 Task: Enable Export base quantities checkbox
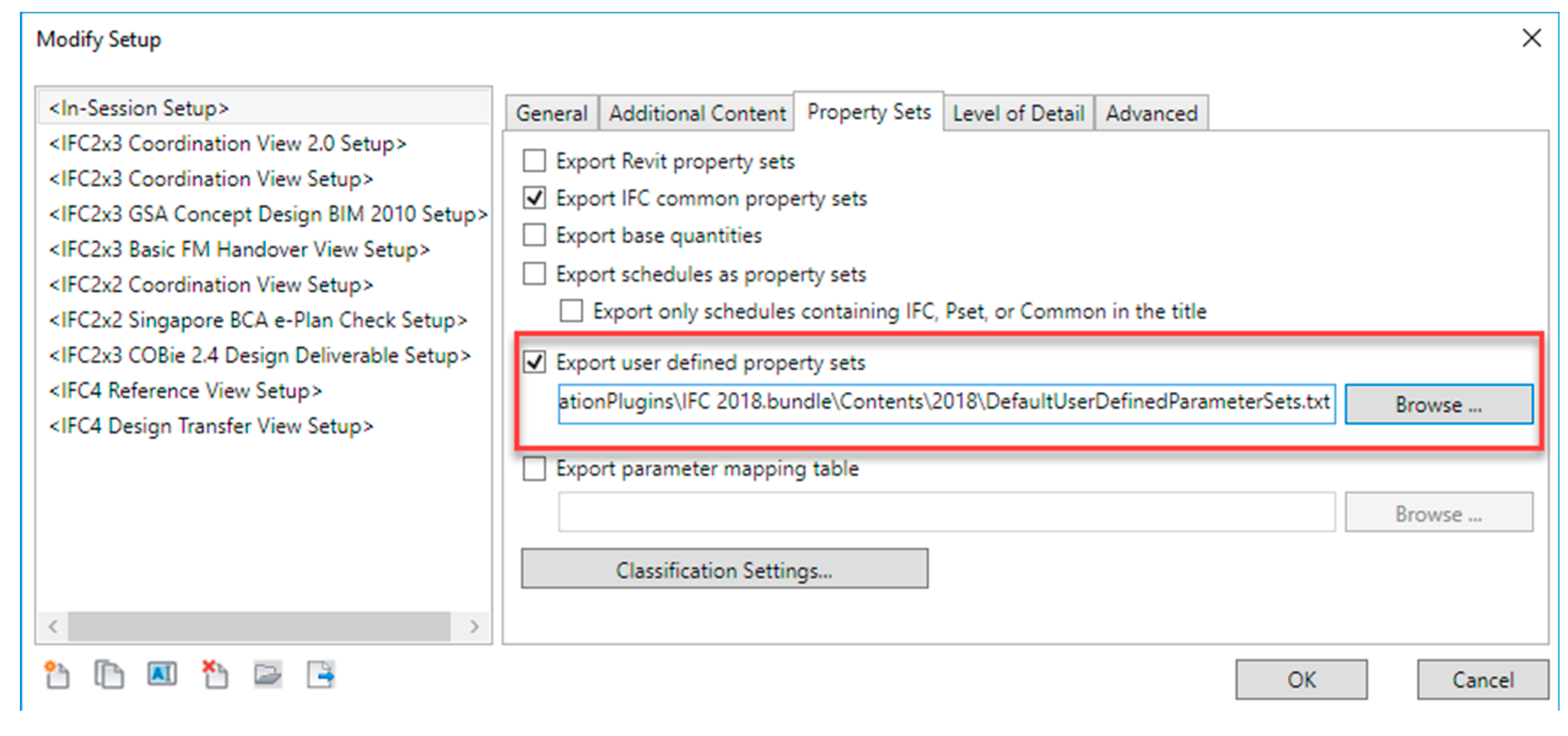(x=534, y=235)
